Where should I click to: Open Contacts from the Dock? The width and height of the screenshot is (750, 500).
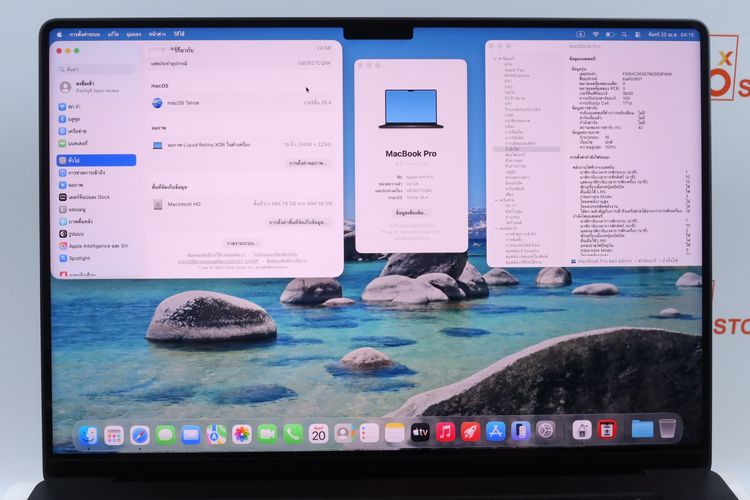coord(344,433)
